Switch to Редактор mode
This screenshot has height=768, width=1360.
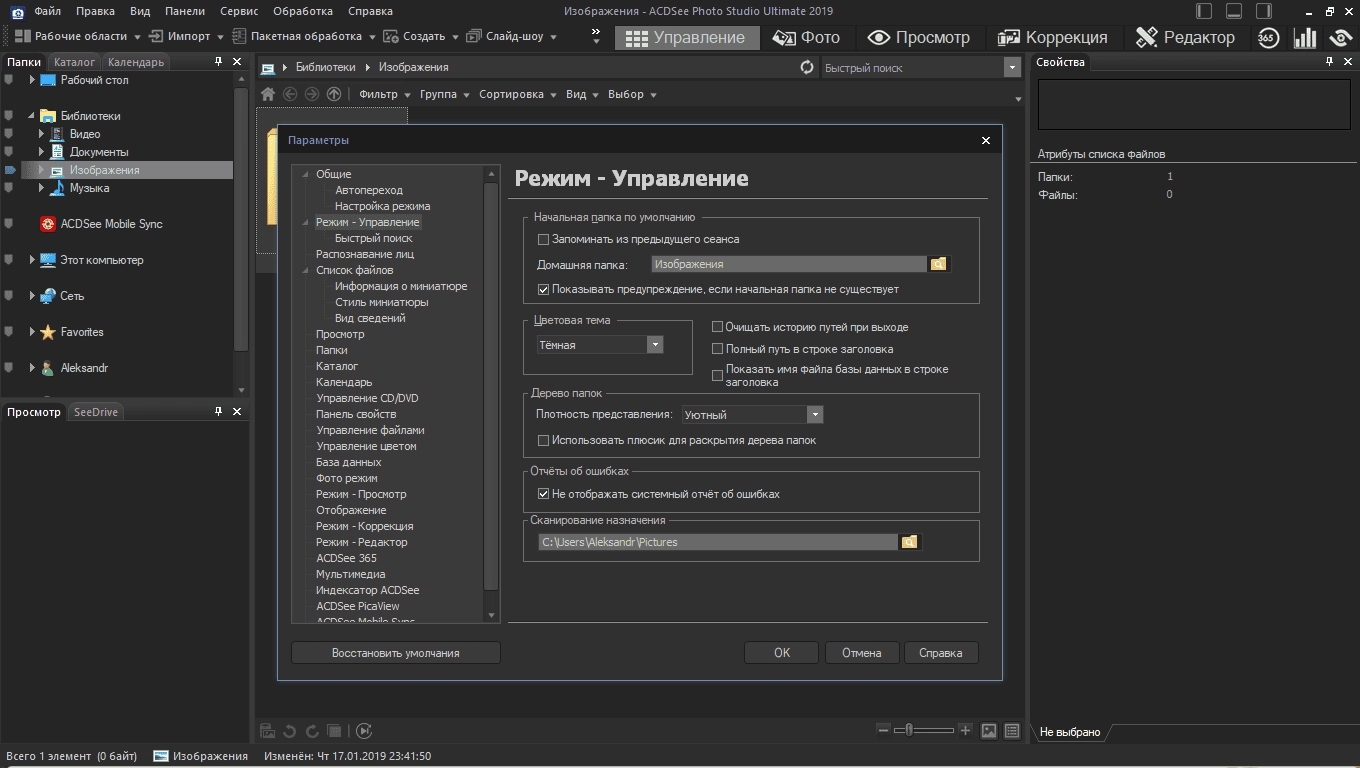click(x=1185, y=37)
